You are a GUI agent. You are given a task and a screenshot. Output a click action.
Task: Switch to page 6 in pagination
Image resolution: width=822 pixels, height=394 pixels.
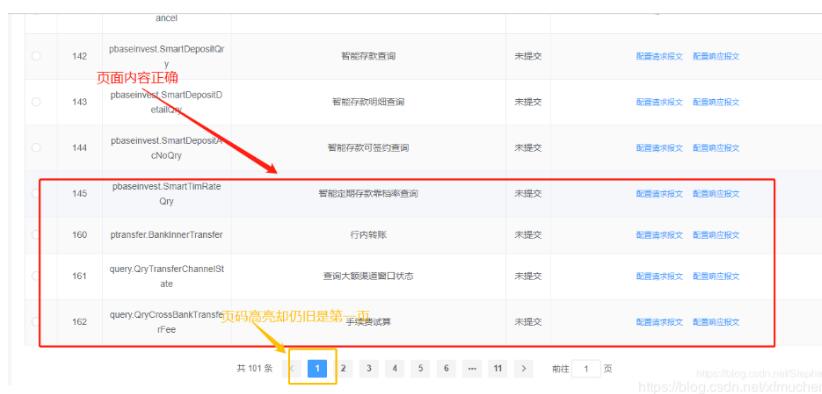click(x=446, y=369)
